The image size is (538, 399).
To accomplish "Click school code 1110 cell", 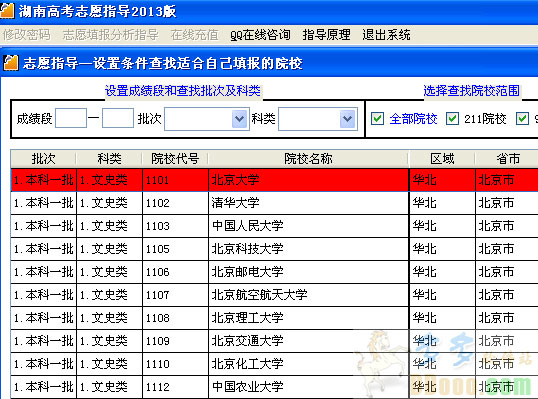I will coord(175,364).
